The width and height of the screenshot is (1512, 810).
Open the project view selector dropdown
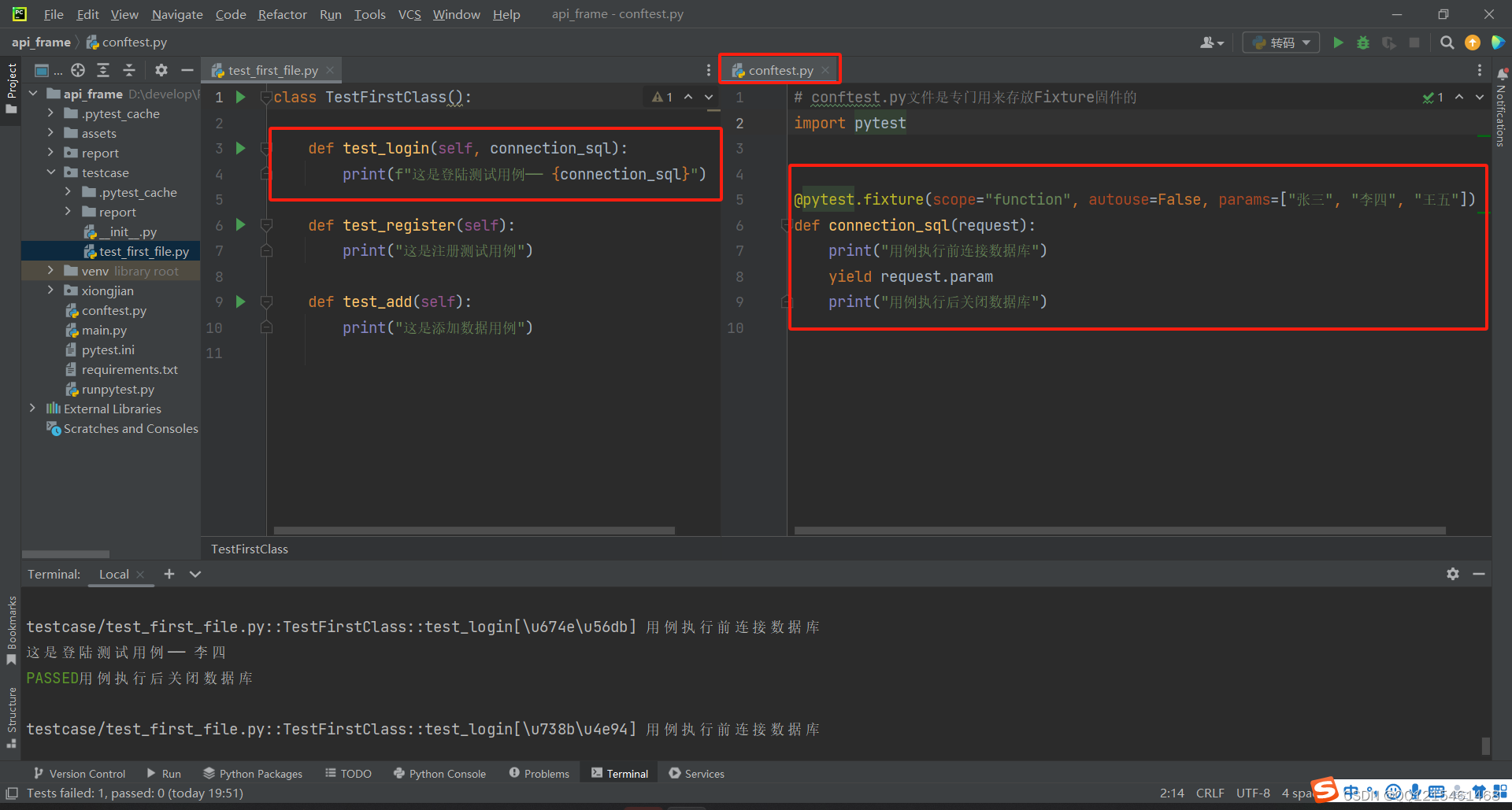[x=48, y=70]
